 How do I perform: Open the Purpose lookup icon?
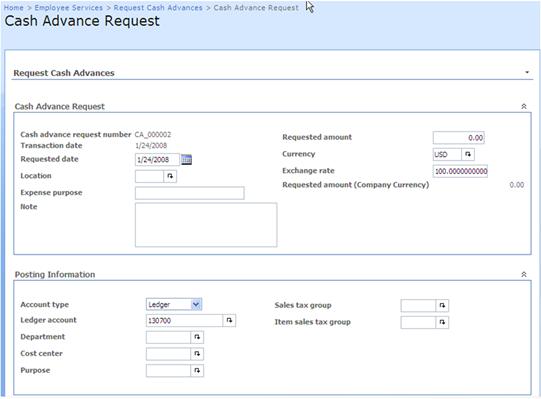(x=197, y=370)
